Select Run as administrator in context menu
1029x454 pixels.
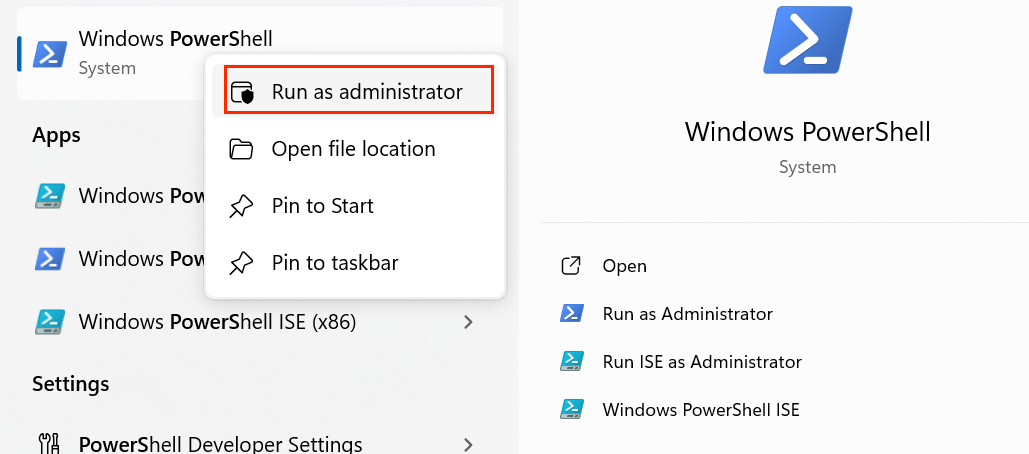tap(355, 92)
